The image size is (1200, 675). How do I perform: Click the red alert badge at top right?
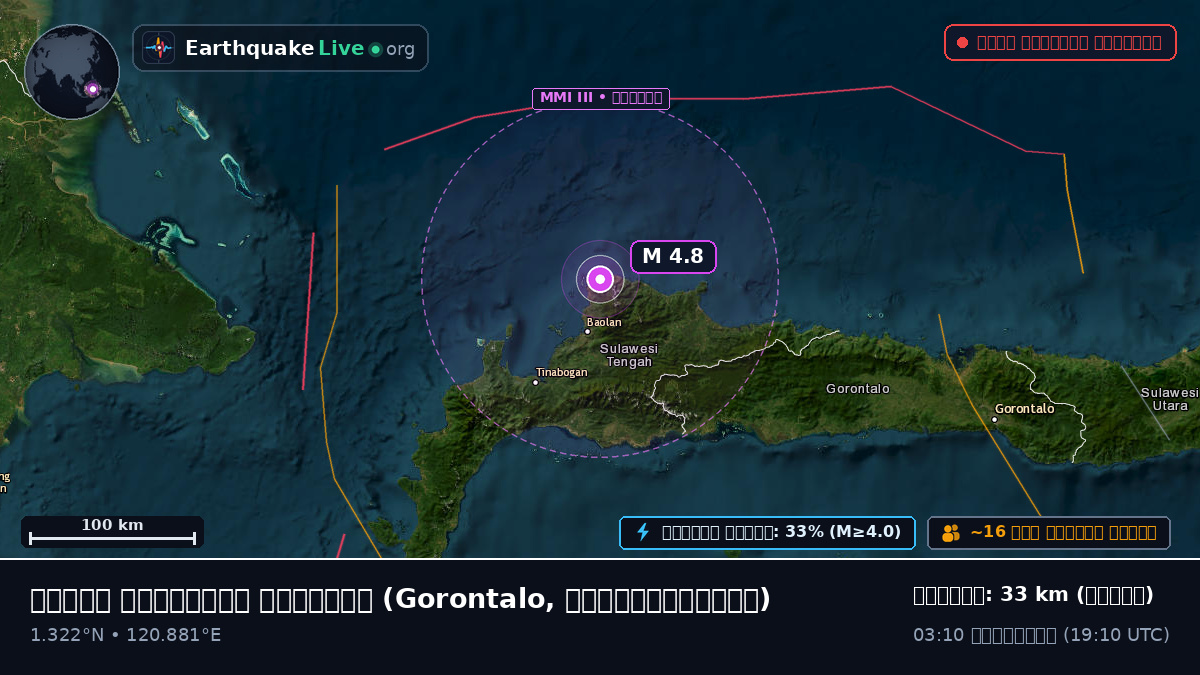click(x=1060, y=43)
